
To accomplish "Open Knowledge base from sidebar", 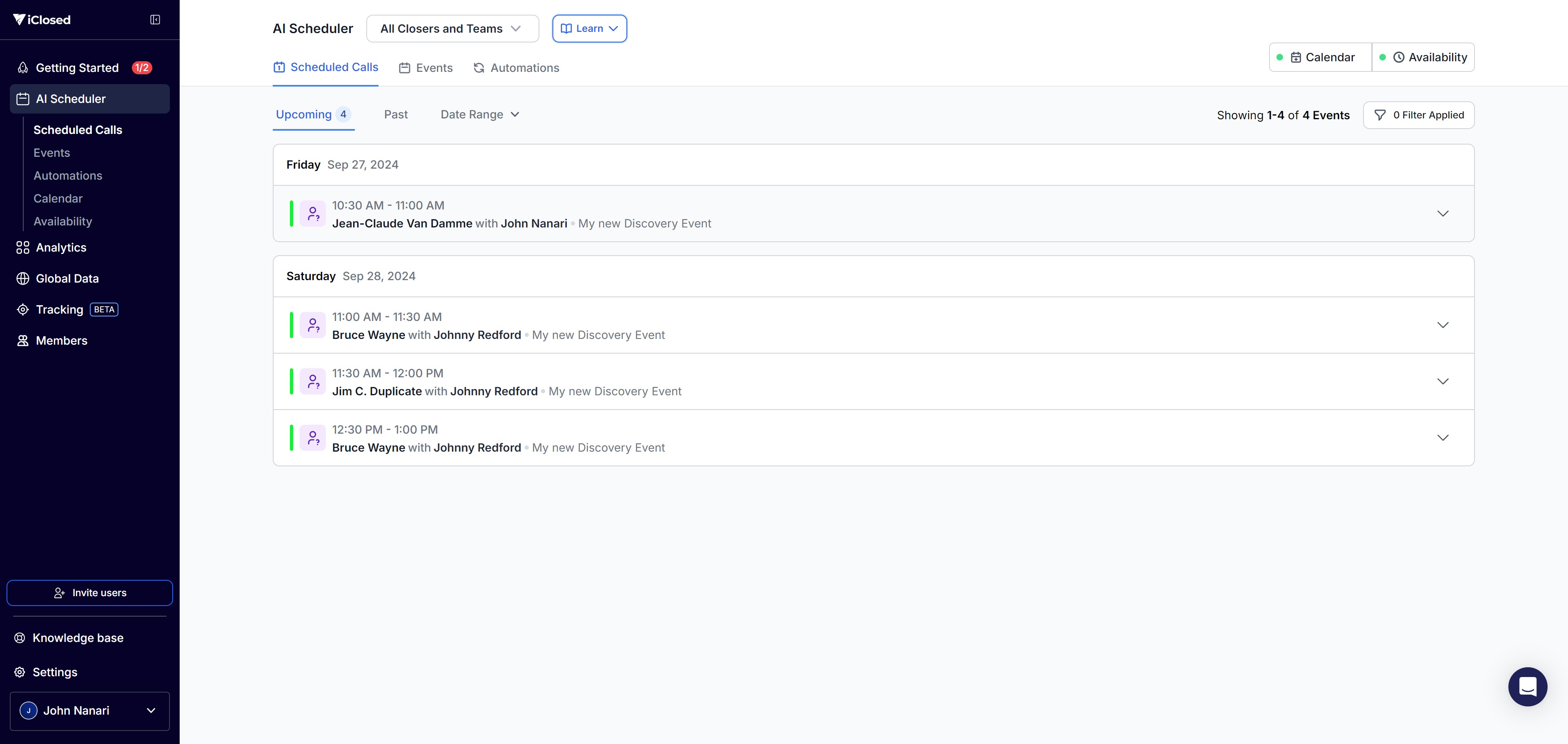I will [78, 637].
